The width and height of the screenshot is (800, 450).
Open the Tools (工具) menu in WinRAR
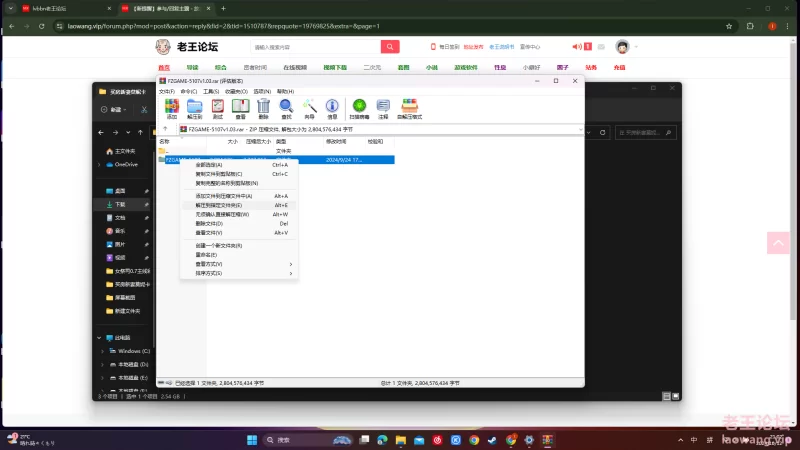pos(211,91)
